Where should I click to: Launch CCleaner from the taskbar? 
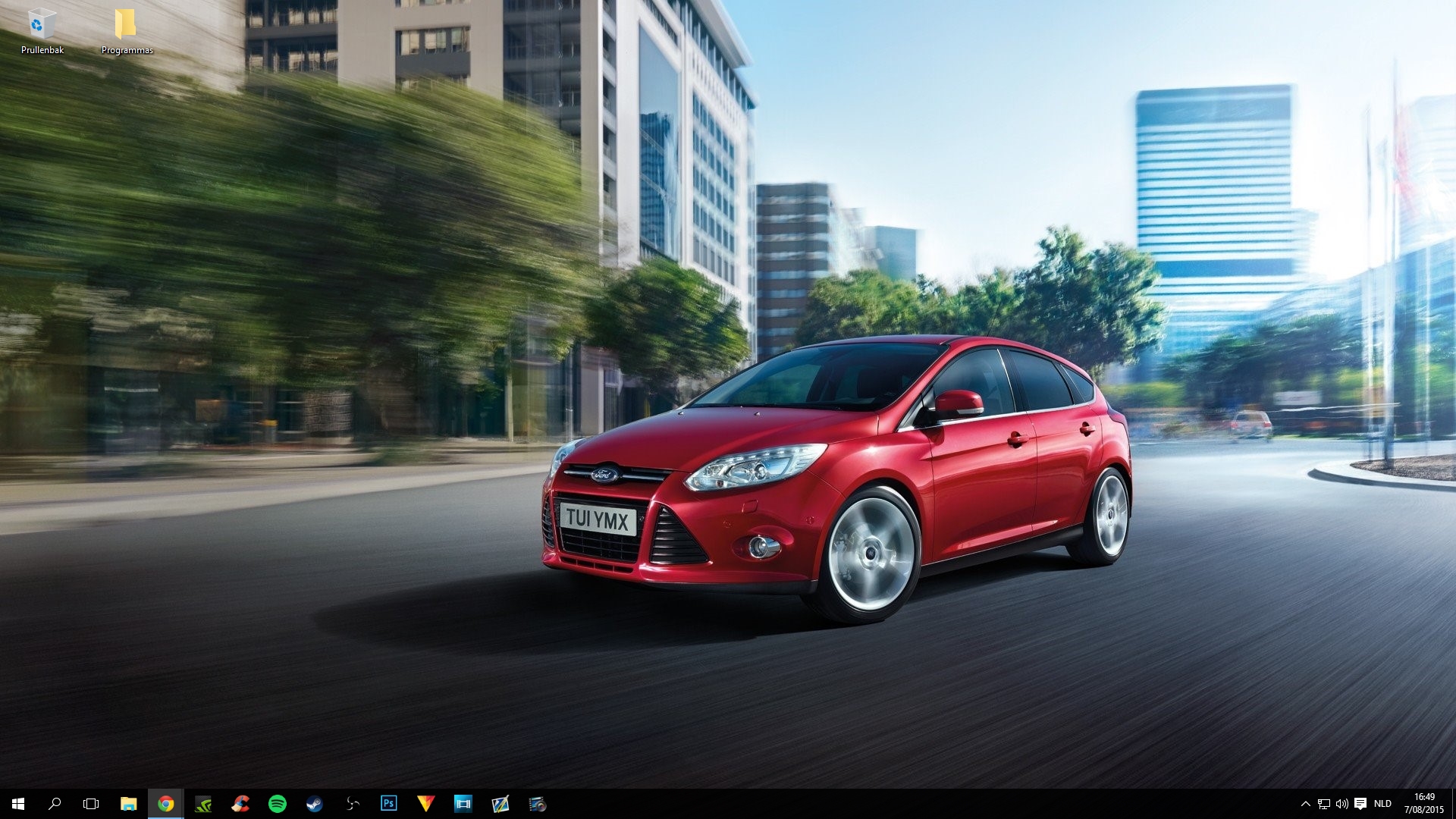click(x=240, y=804)
